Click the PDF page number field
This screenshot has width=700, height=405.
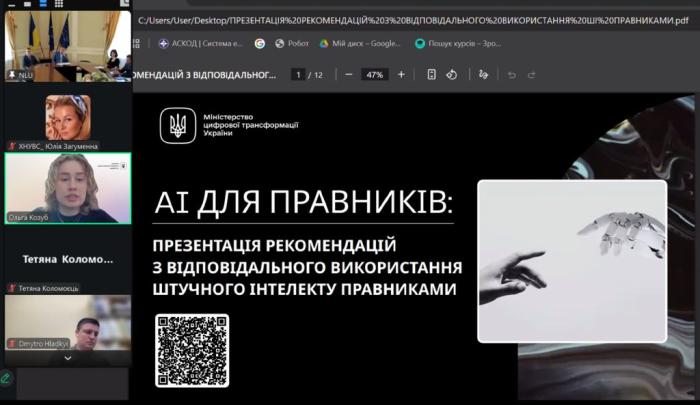(297, 75)
